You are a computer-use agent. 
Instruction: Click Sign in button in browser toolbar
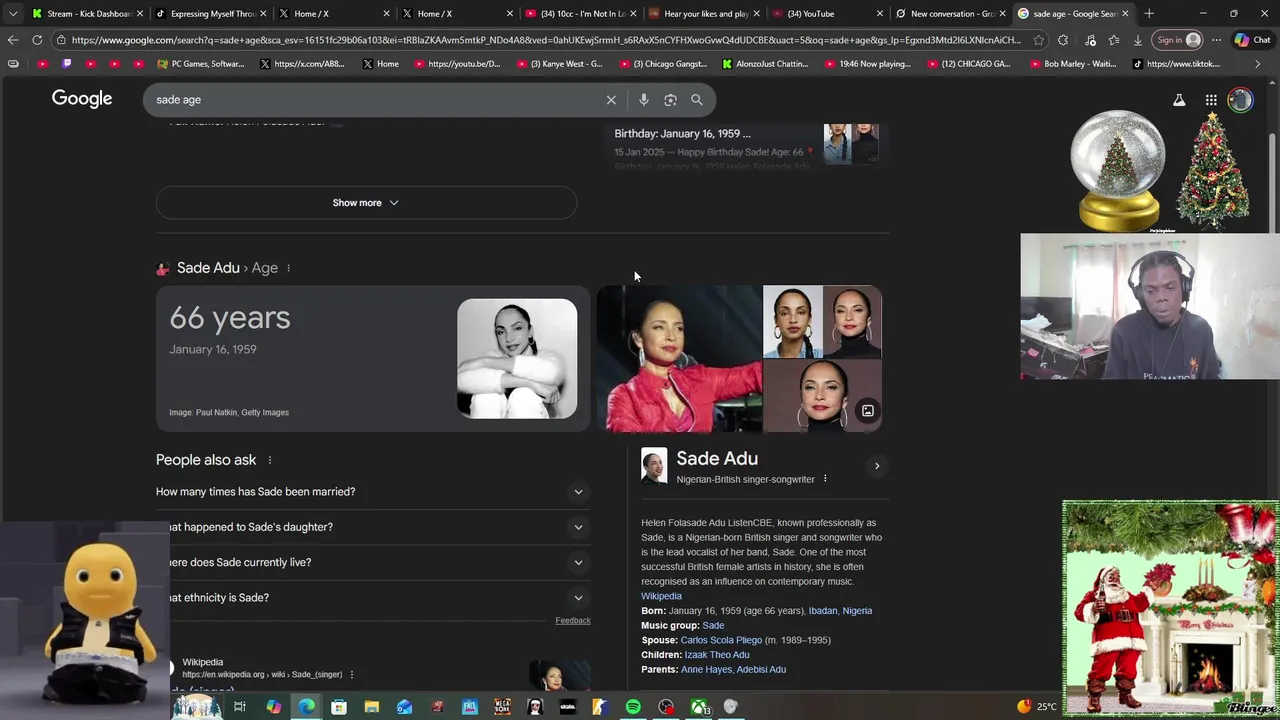pyautogui.click(x=1177, y=40)
